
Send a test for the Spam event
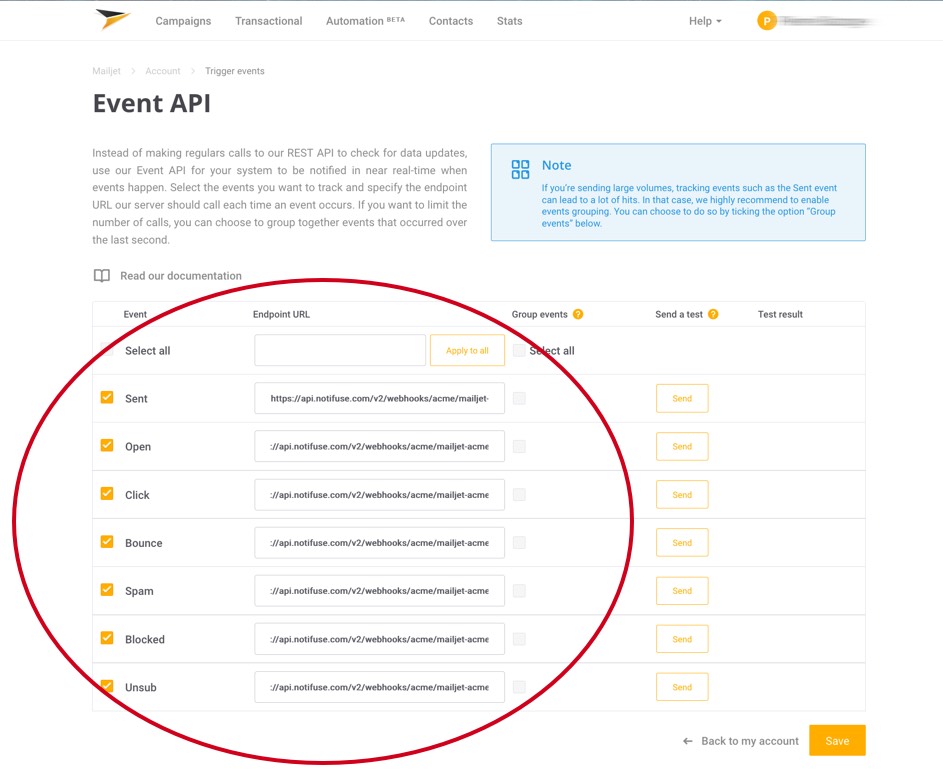point(682,590)
